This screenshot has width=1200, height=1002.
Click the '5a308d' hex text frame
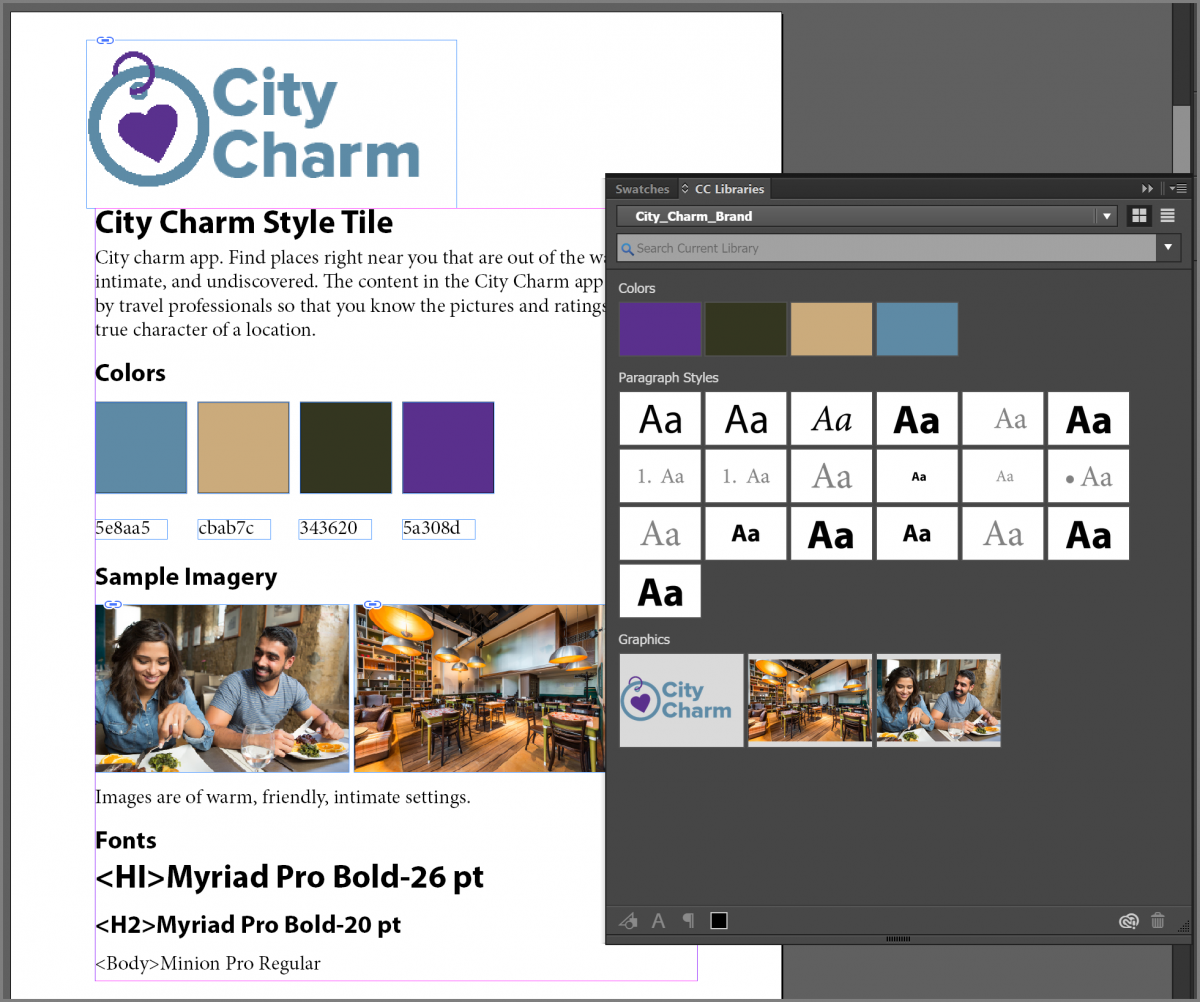[438, 529]
